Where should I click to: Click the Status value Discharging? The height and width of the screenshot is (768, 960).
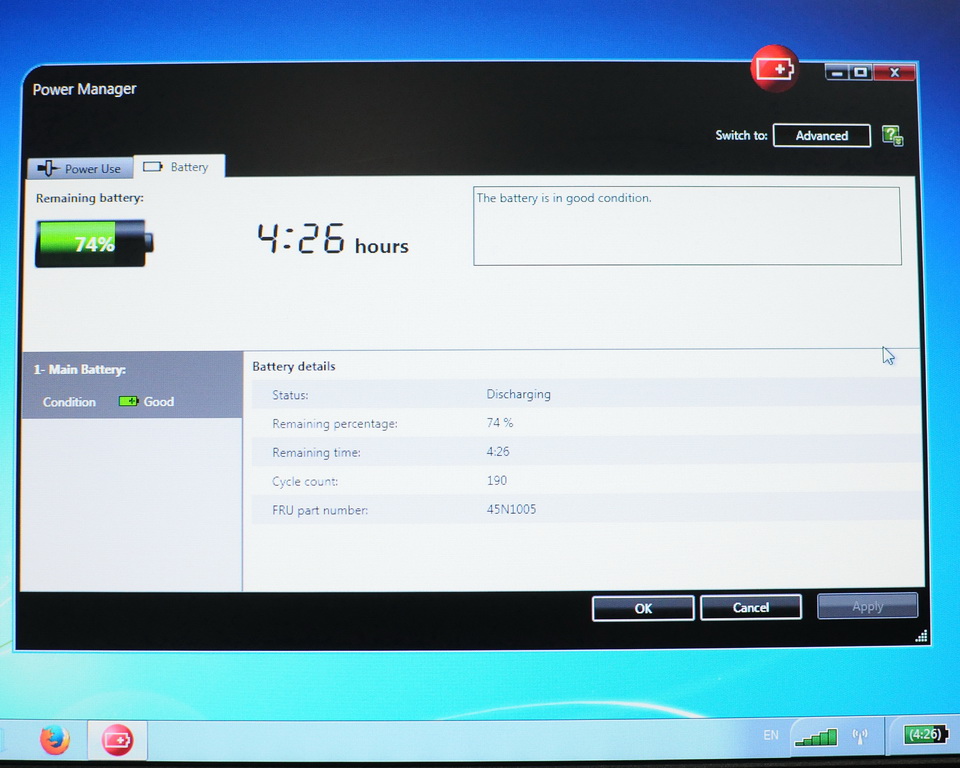point(519,394)
